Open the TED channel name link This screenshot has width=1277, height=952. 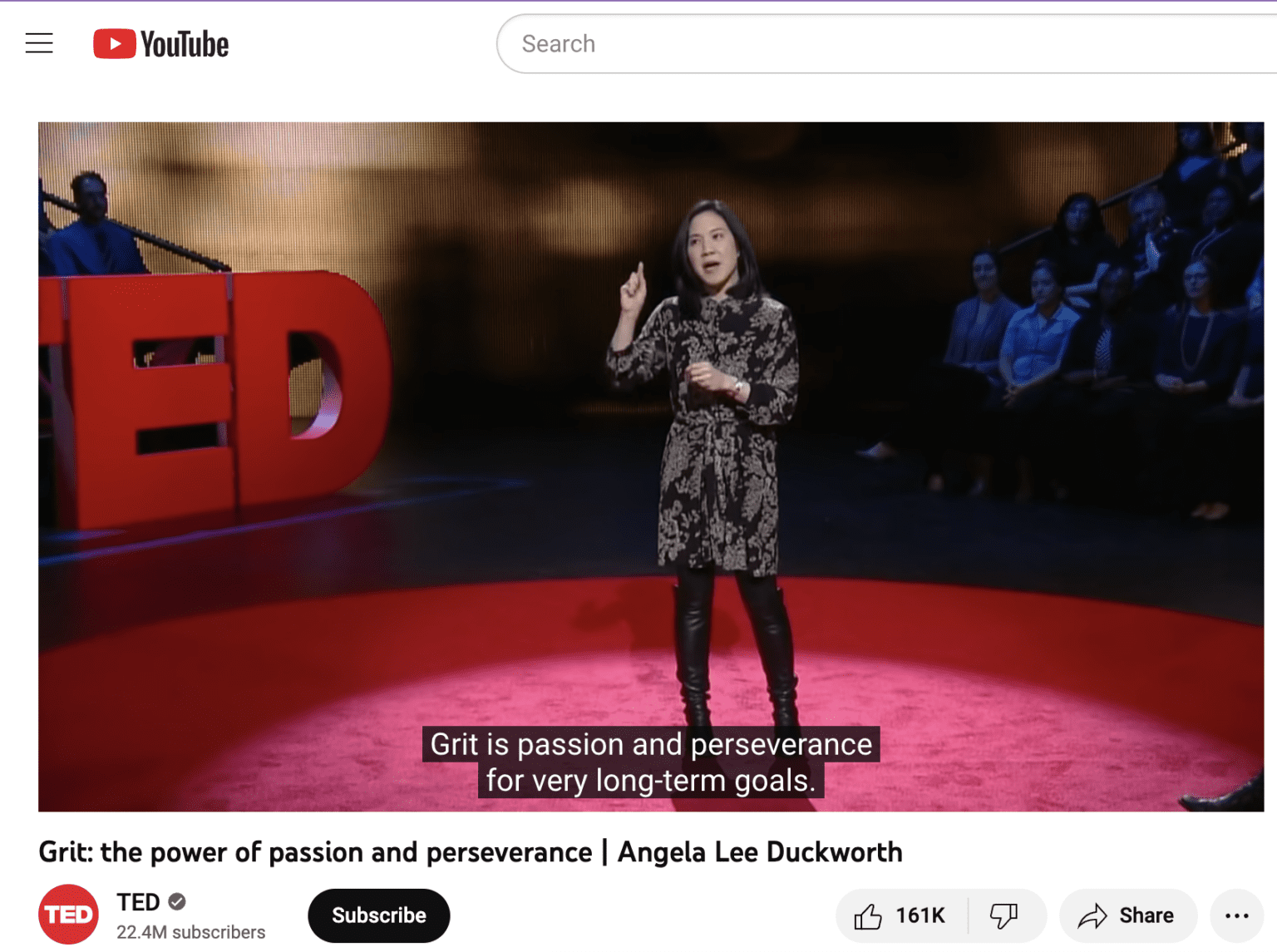tap(138, 902)
